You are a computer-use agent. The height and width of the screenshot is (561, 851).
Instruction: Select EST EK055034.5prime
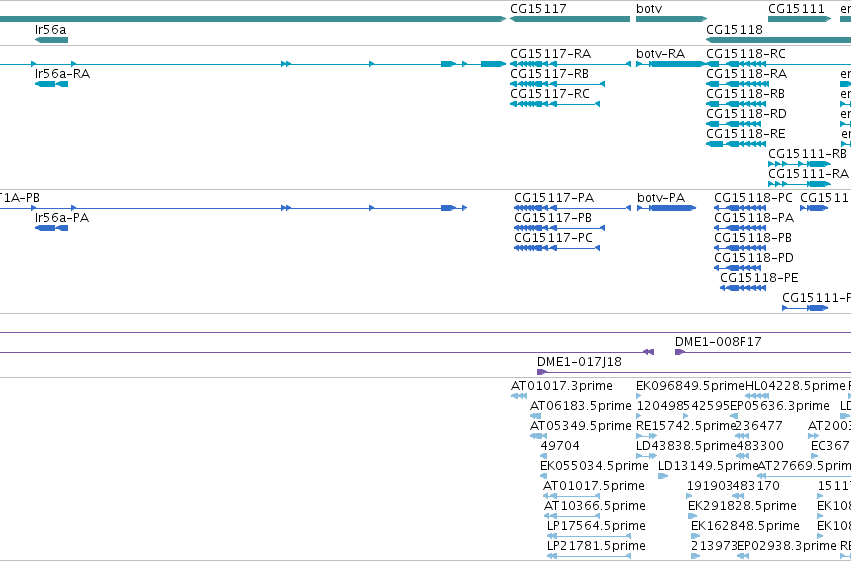(594, 466)
